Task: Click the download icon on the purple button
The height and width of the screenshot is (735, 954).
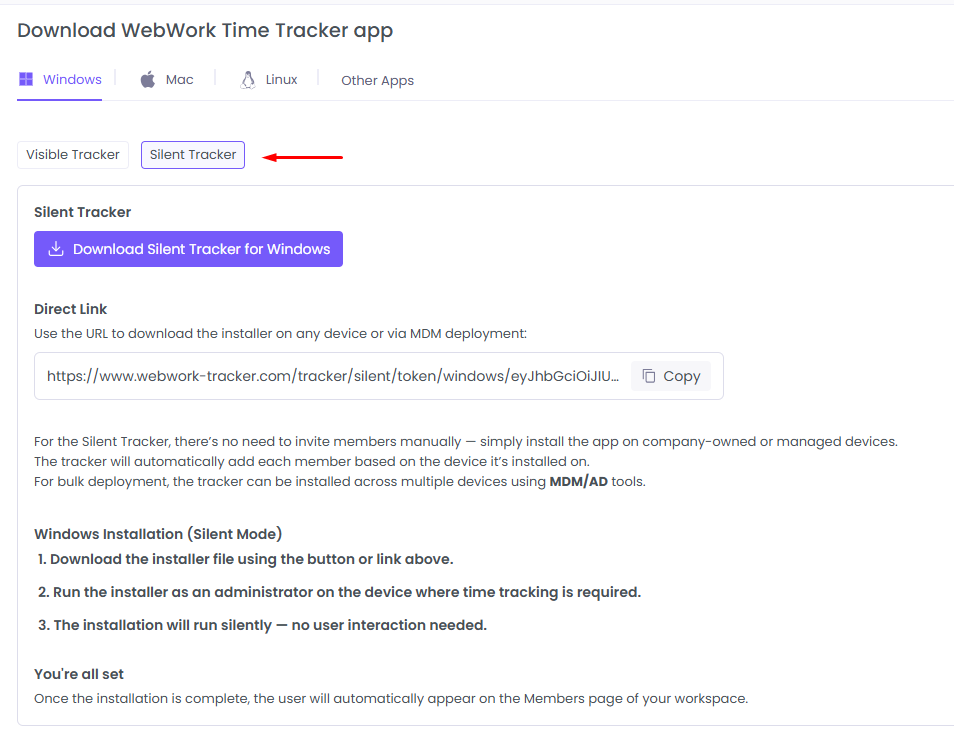Action: (55, 248)
